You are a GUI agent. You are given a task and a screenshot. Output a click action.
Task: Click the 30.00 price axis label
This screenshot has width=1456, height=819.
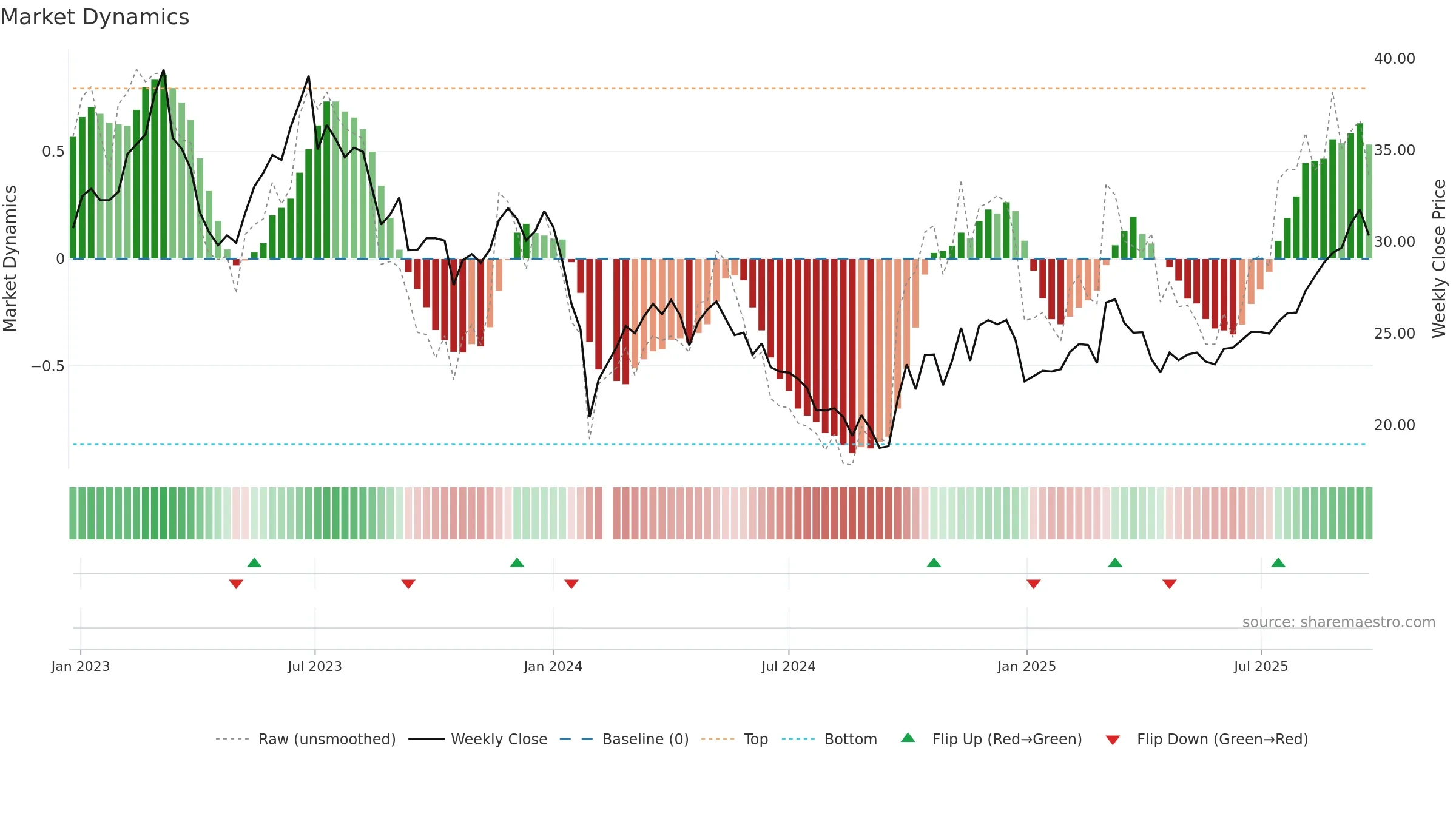point(1395,242)
